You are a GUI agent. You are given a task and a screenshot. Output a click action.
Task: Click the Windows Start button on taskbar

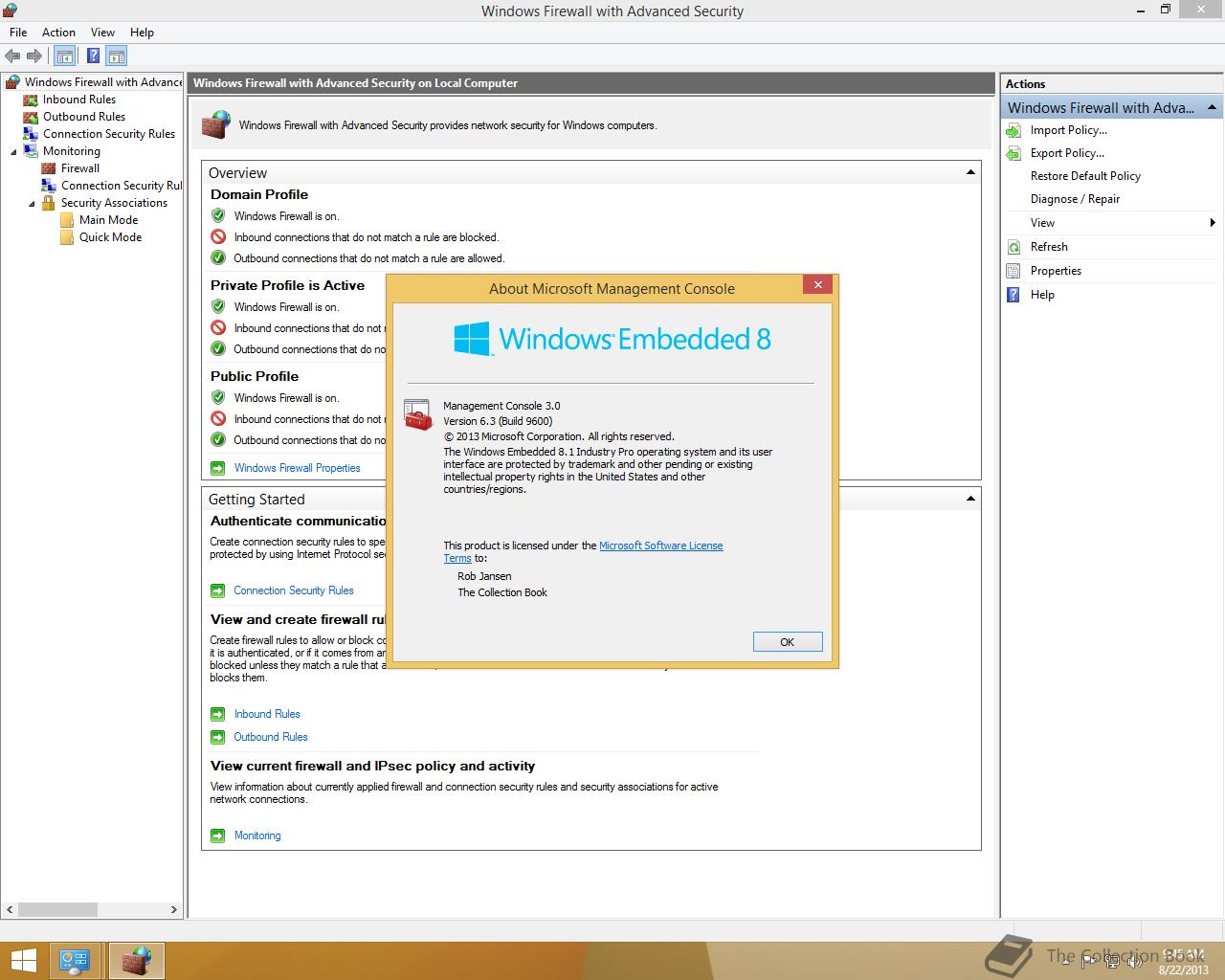(x=23, y=960)
